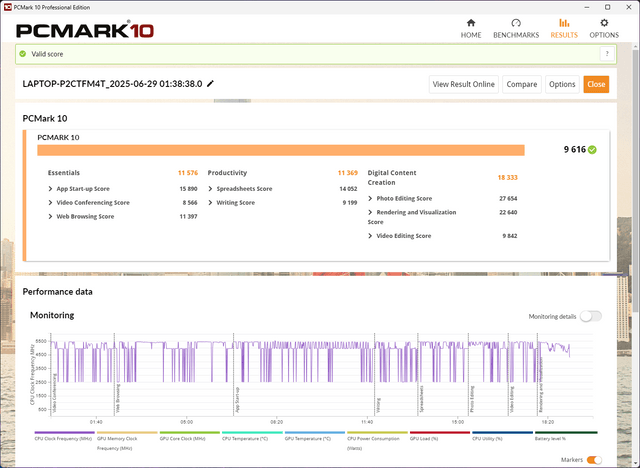The height and width of the screenshot is (468, 640).
Task: Click the Video Editing marker in chart
Action: (512, 399)
